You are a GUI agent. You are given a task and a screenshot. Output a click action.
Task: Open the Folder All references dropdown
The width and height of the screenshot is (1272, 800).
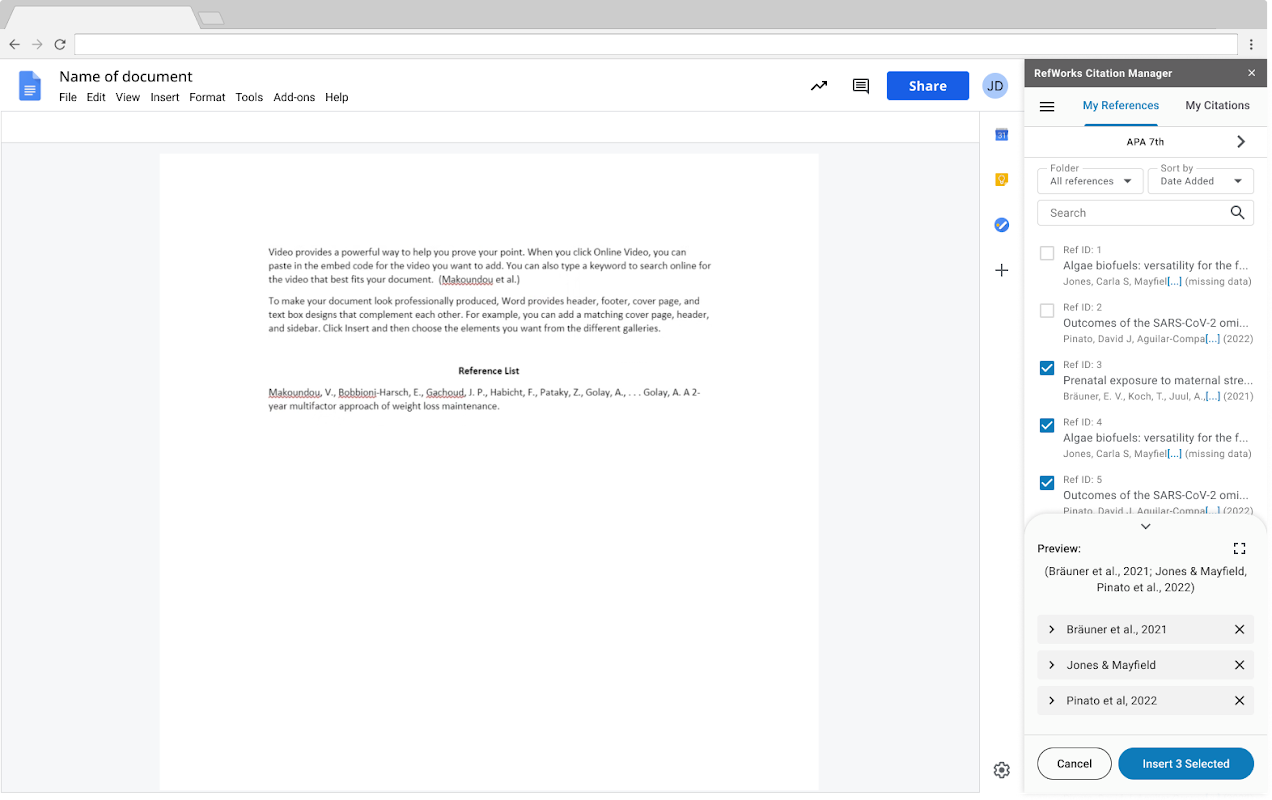pos(1090,180)
